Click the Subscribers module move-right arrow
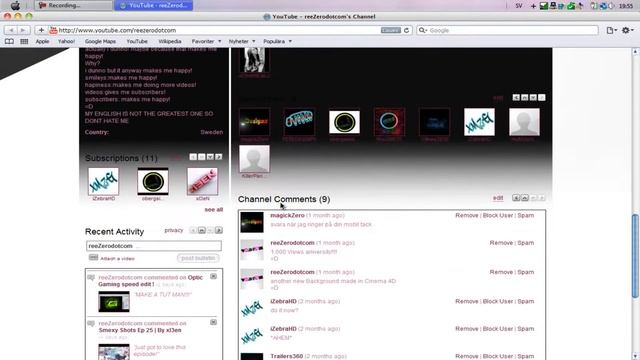The height and width of the screenshot is (360, 640). click(x=542, y=98)
